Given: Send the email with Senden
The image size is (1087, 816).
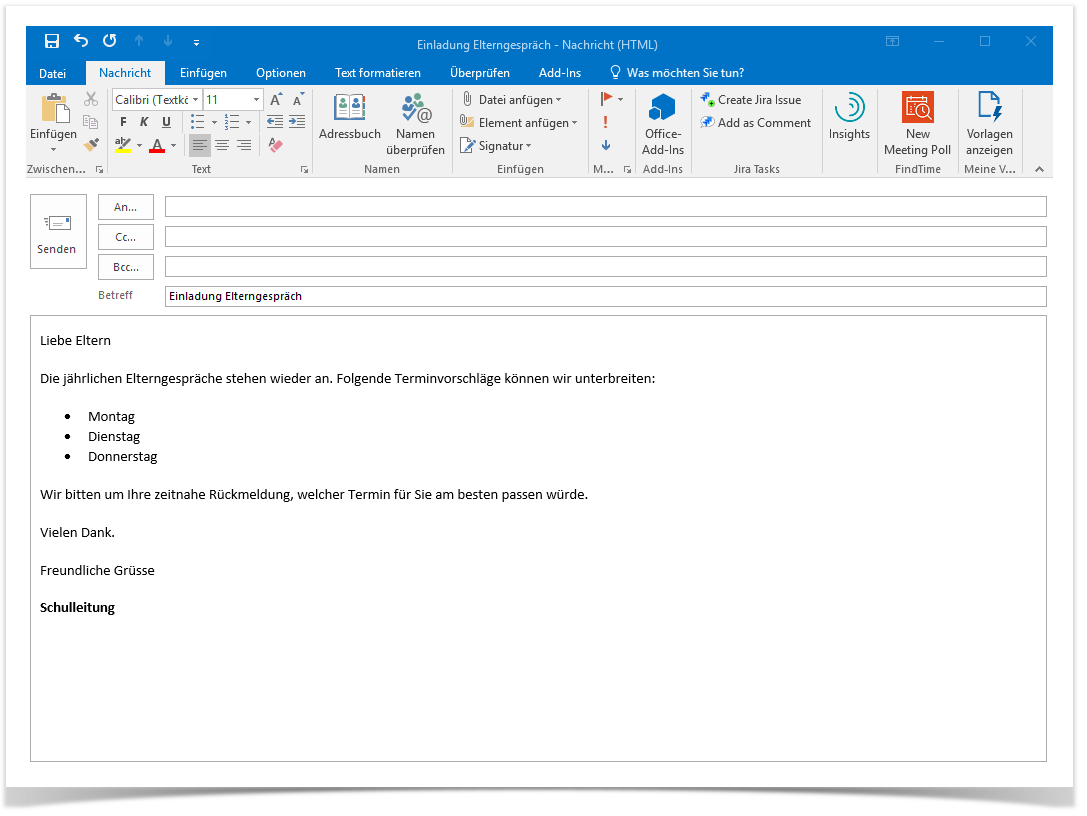Looking at the screenshot, I should pyautogui.click(x=58, y=232).
